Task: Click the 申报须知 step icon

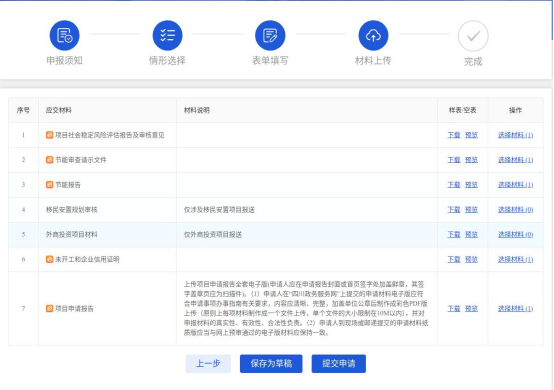Action: coord(64,35)
